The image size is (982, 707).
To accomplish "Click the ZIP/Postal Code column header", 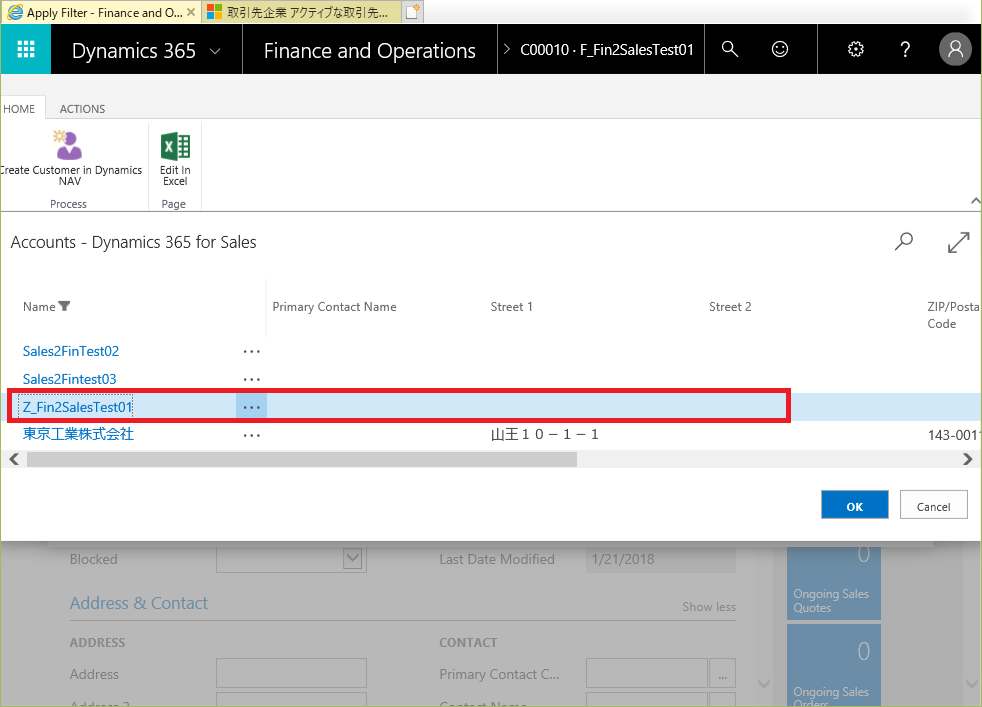I will (953, 315).
